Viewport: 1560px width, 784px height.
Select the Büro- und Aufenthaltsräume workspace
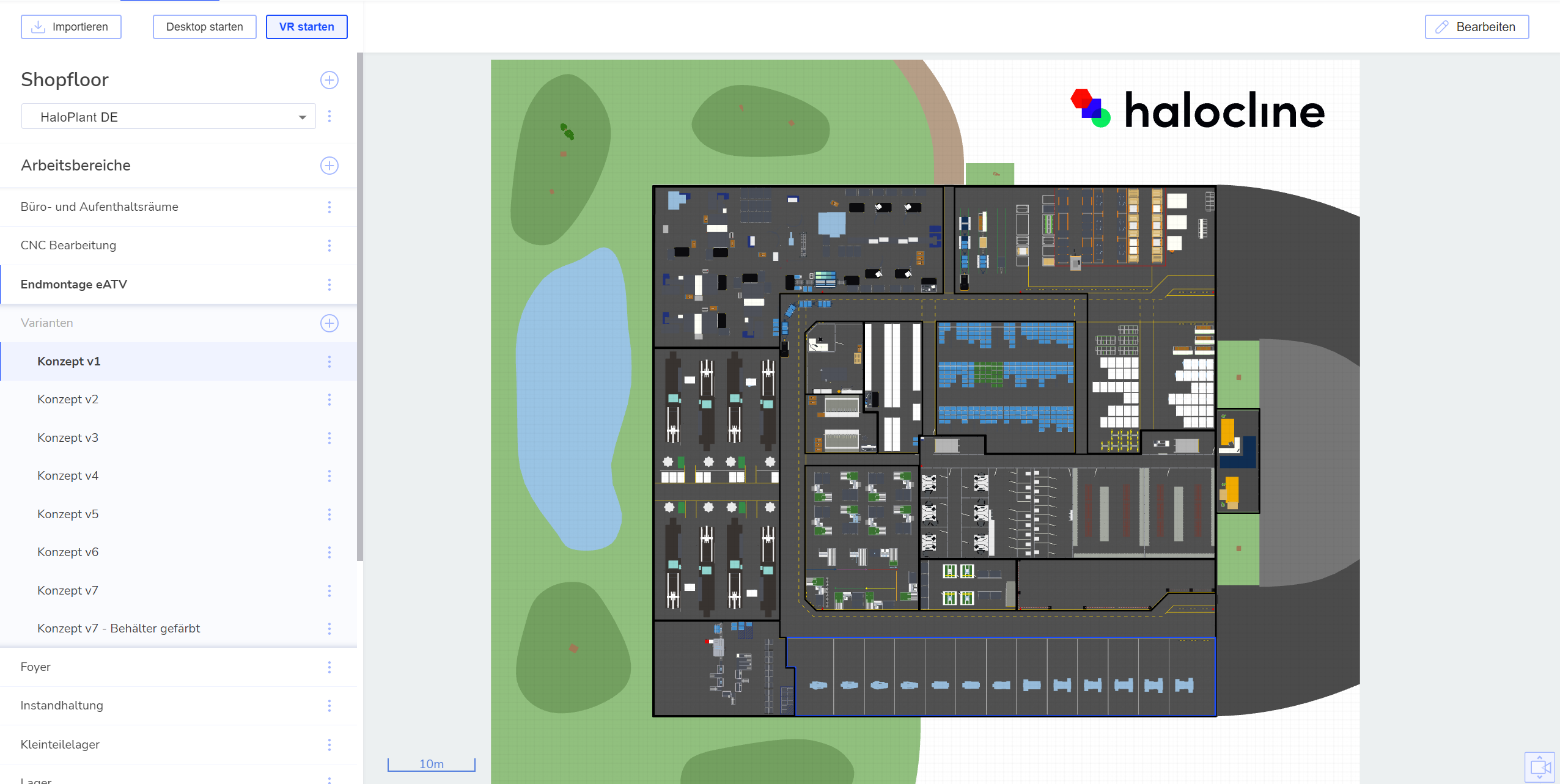point(100,207)
